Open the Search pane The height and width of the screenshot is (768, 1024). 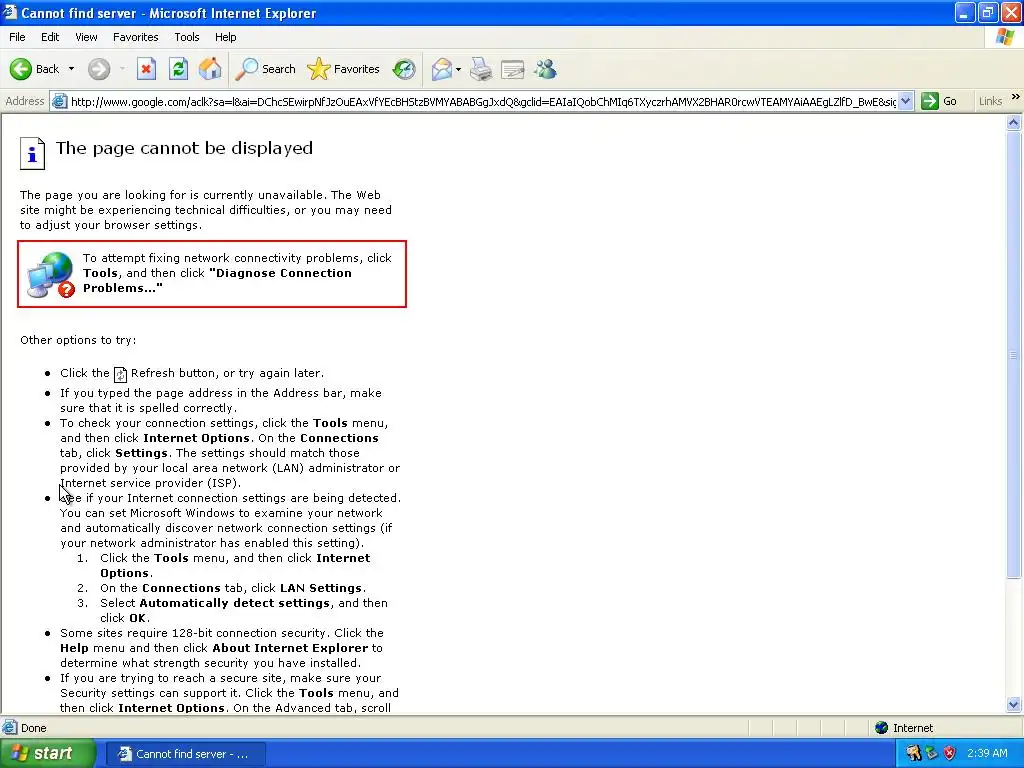pos(266,69)
